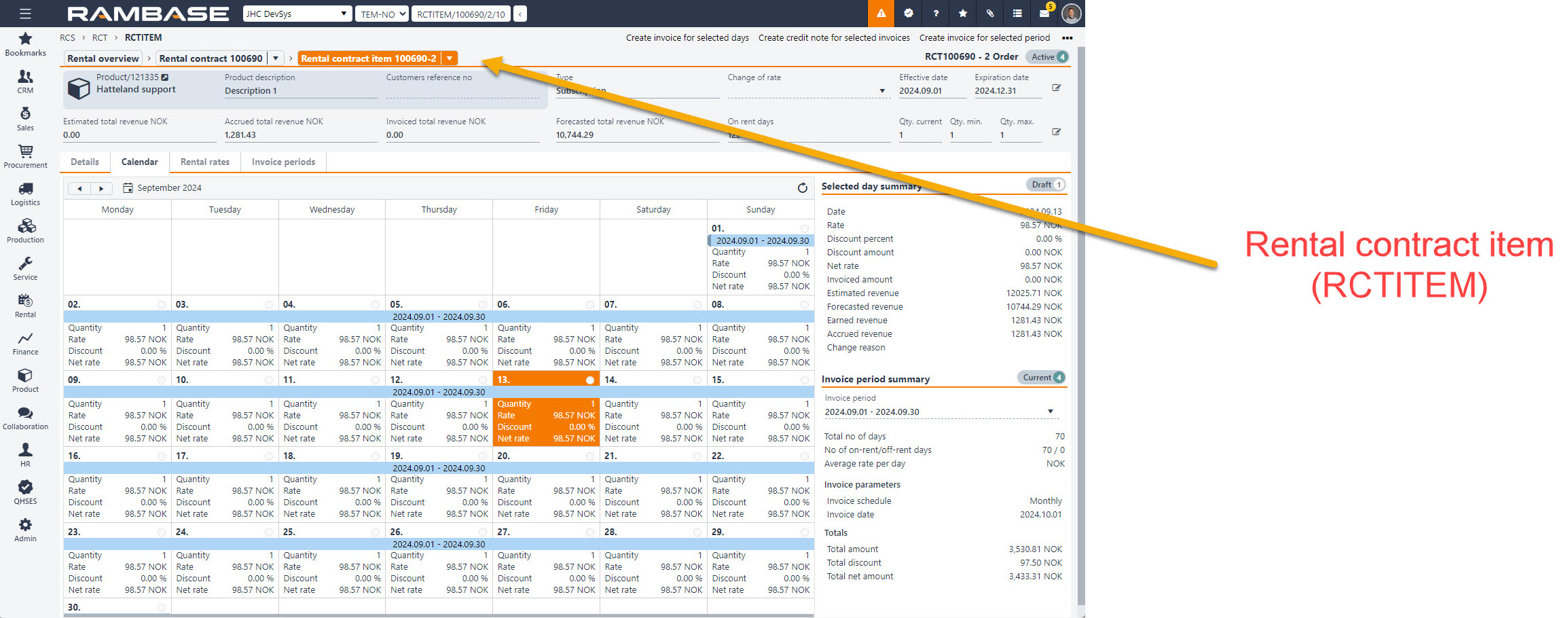Click Create invoice for selected days
1568x618 pixels.
pos(687,38)
